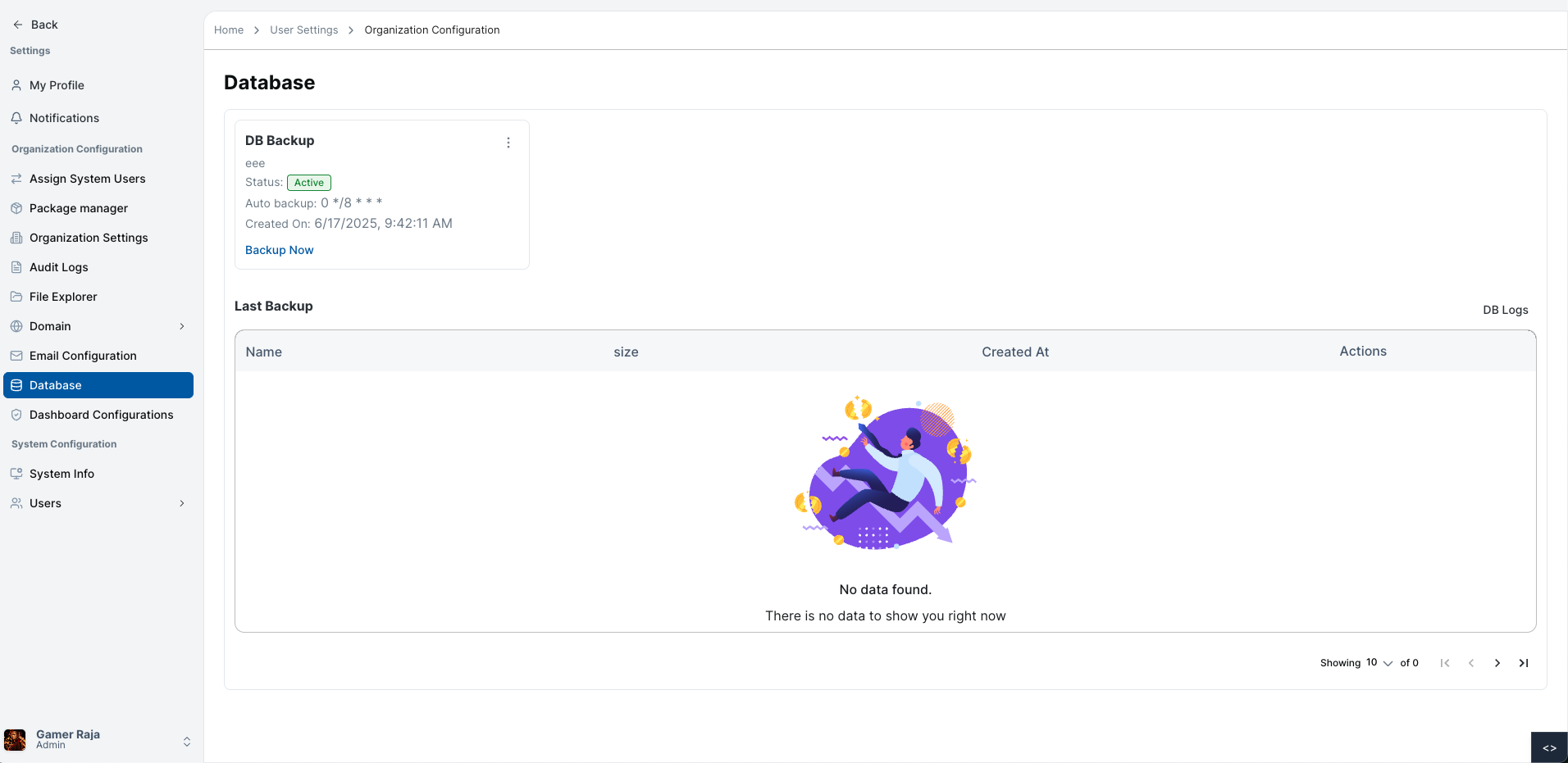Click the Active status badge
The width and height of the screenshot is (1568, 763).
[x=308, y=182]
